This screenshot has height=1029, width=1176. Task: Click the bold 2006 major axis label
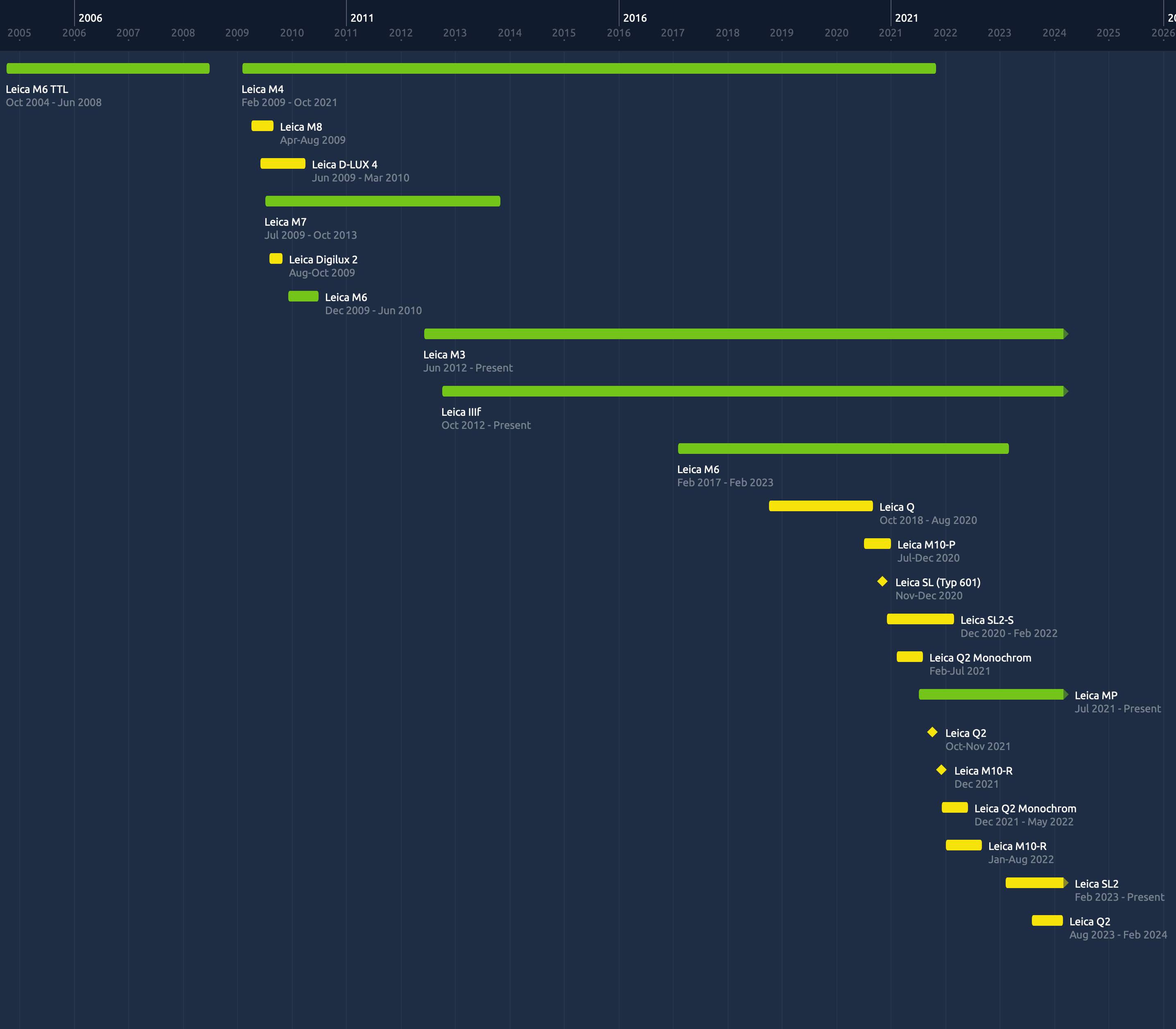(x=90, y=18)
